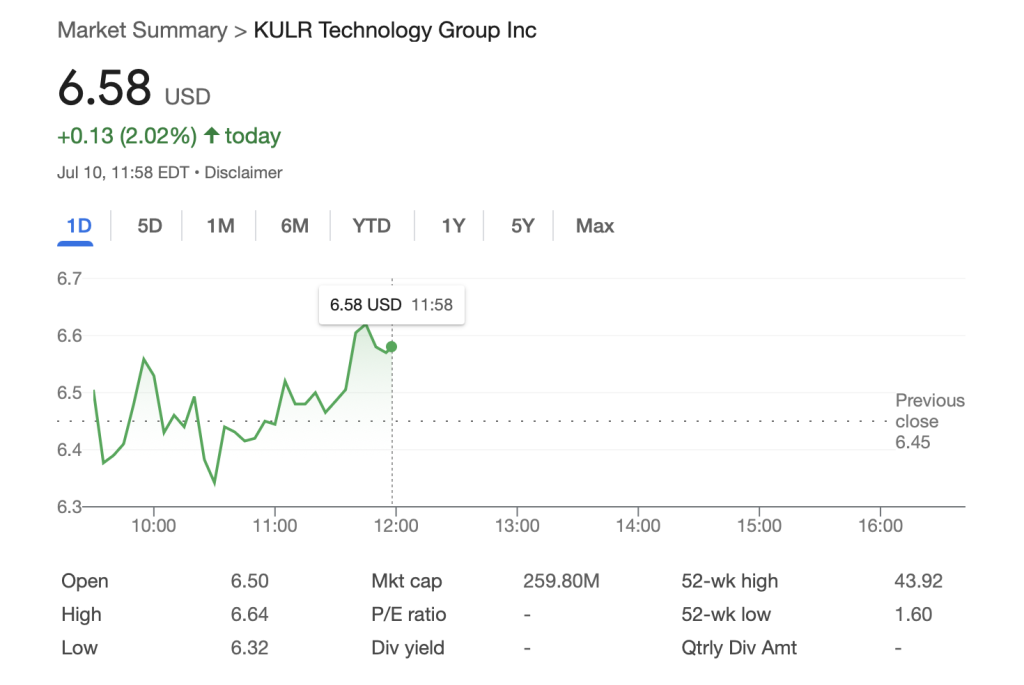Click the large 6.58 stock price

tap(104, 89)
